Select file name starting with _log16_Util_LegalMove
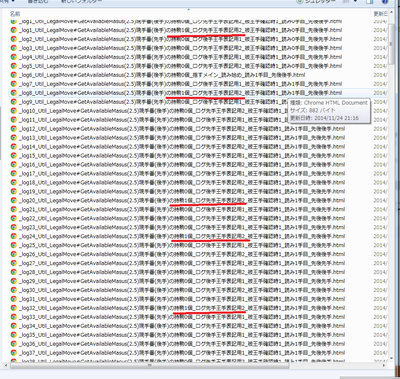 coord(182,164)
